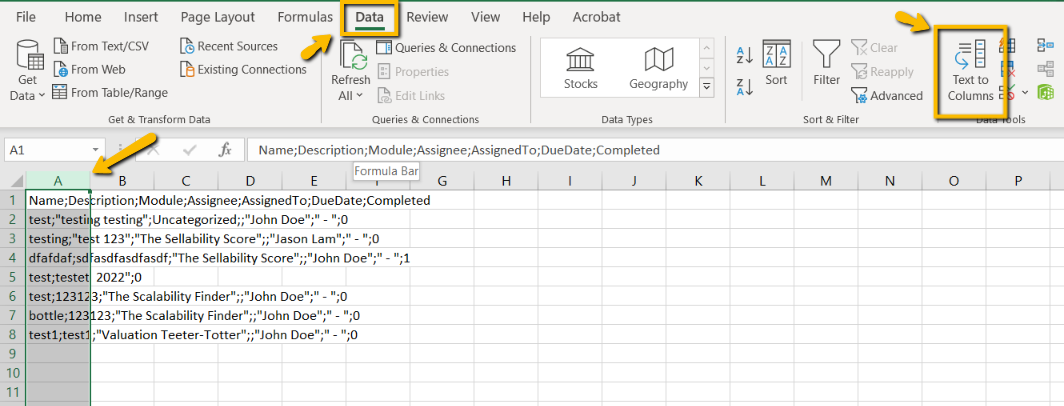Open the Help tab

click(537, 17)
